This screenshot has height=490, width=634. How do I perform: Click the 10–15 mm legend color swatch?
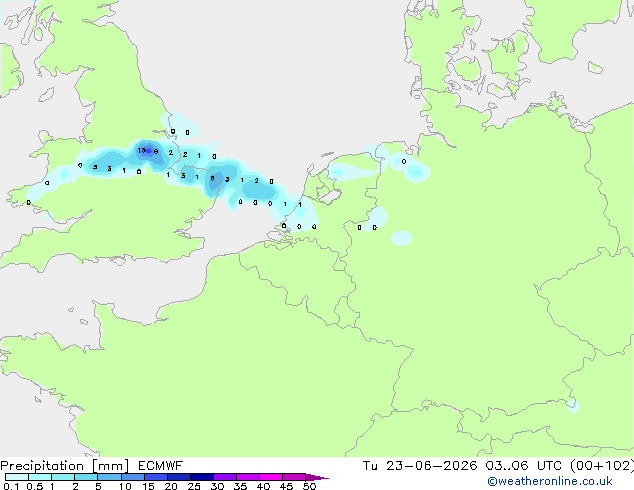tap(133, 477)
